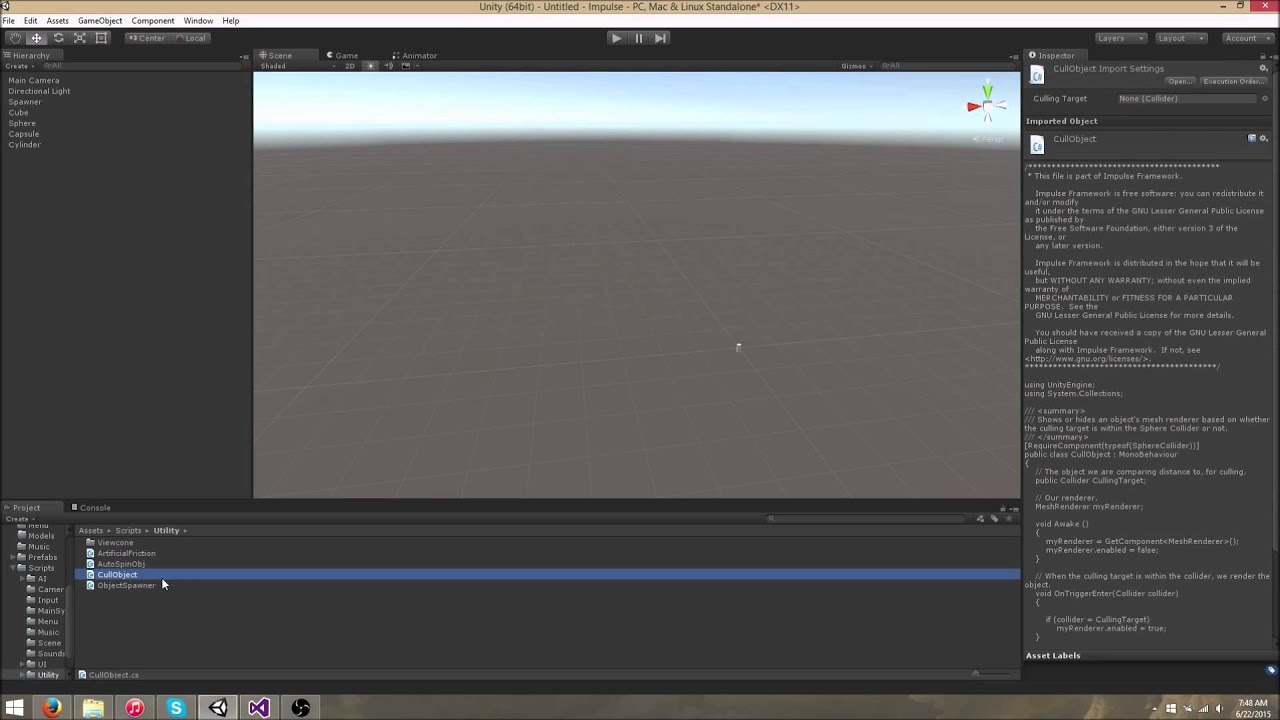Select the Rotate tool in the toolbar
Screen dimensions: 1280x720
pos(58,38)
